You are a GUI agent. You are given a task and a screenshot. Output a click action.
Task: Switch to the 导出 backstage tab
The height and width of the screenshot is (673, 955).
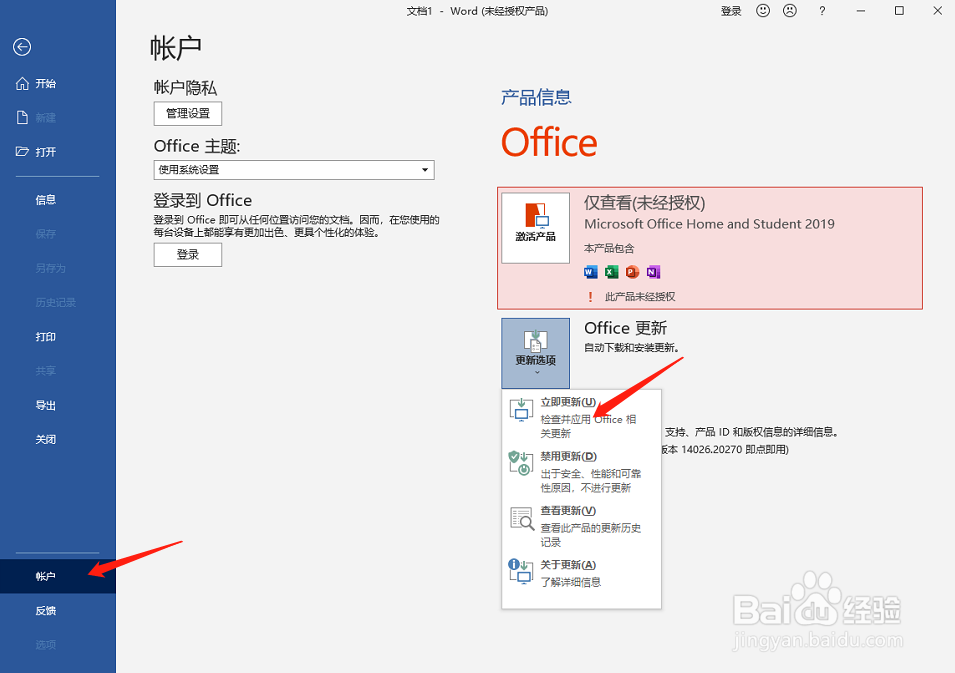[45, 404]
